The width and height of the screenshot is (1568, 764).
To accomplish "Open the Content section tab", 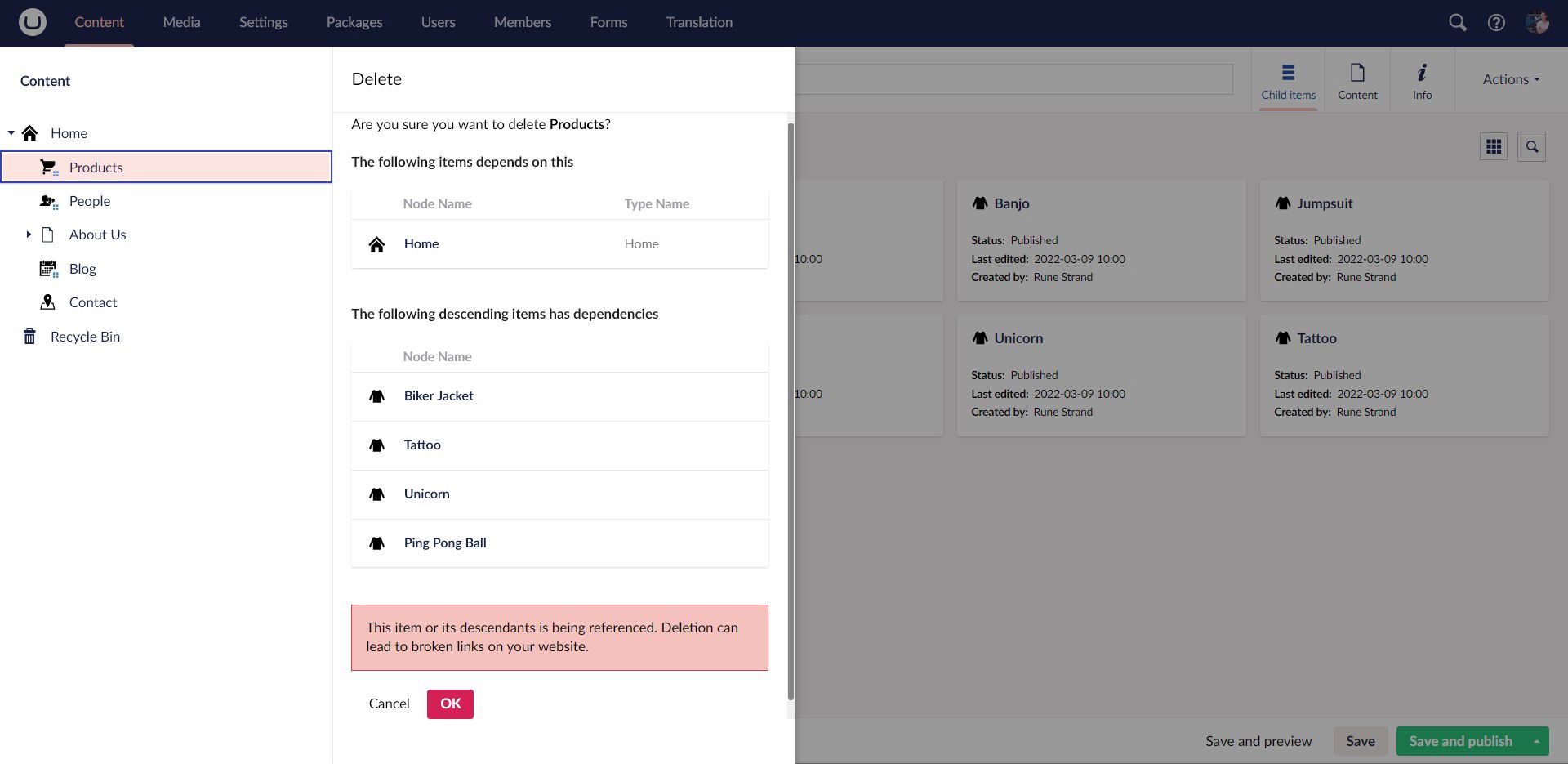I will pos(99,22).
